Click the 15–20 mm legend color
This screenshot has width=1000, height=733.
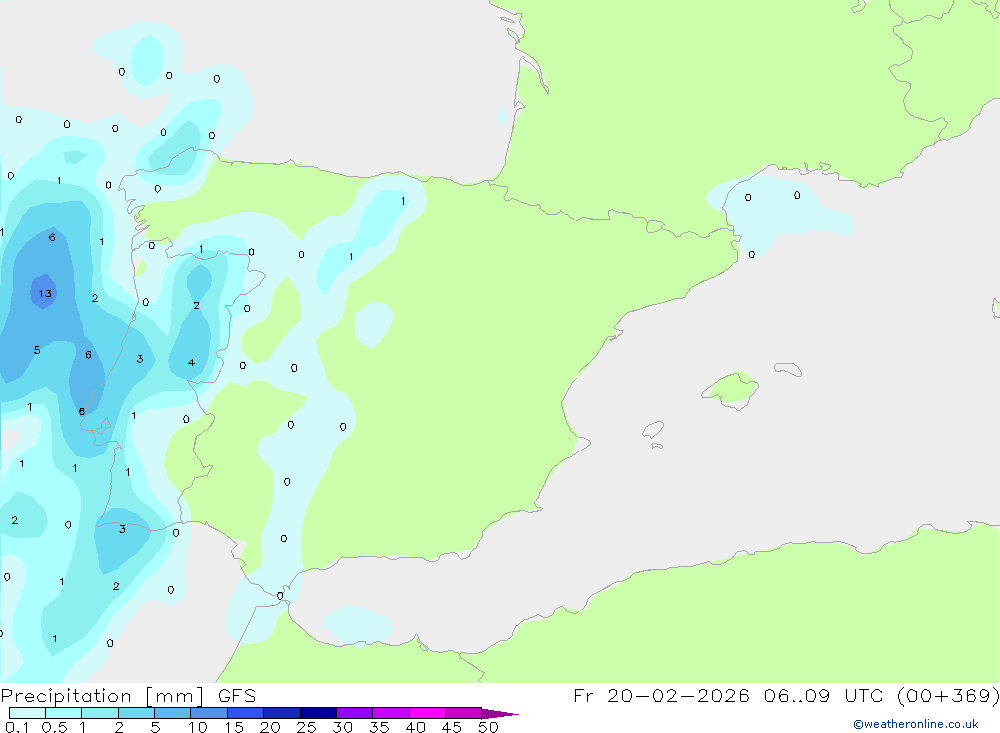click(x=245, y=713)
